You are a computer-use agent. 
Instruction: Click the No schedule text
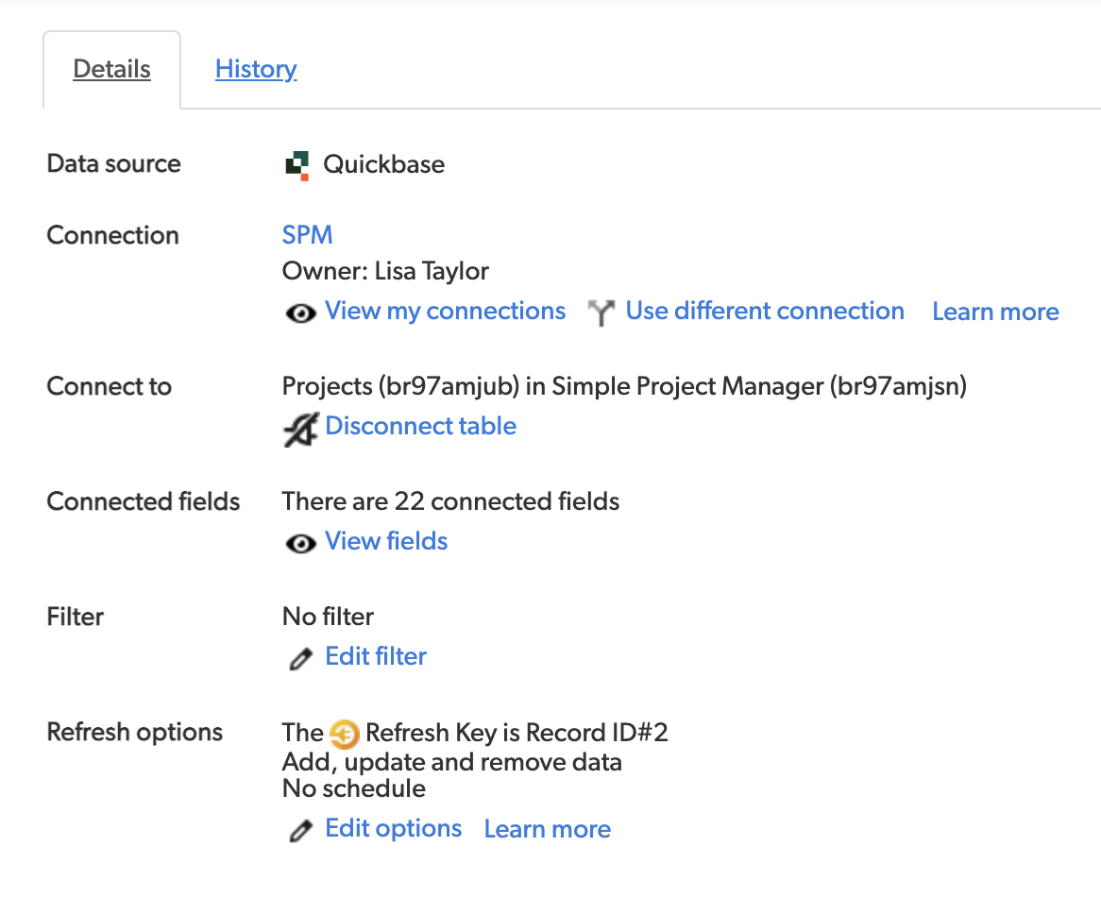[354, 789]
